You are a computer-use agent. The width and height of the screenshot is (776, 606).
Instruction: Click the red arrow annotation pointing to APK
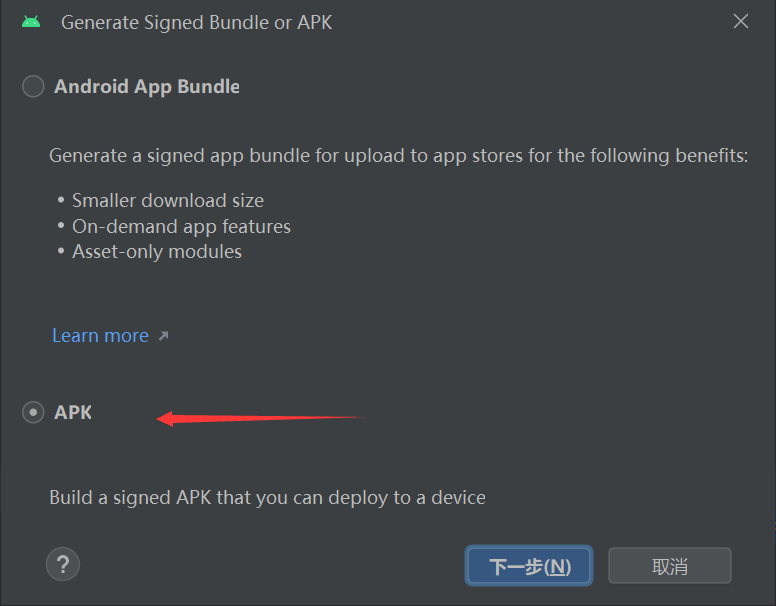click(x=261, y=418)
